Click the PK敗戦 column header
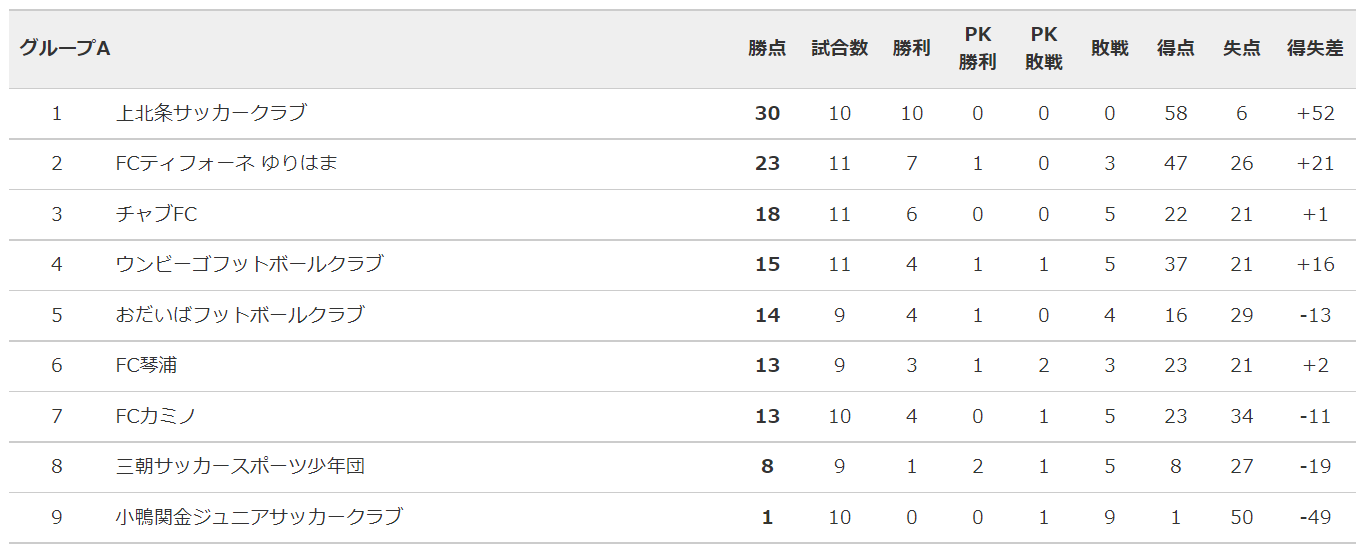Viewport: 1362px width, 550px height. 1044,49
